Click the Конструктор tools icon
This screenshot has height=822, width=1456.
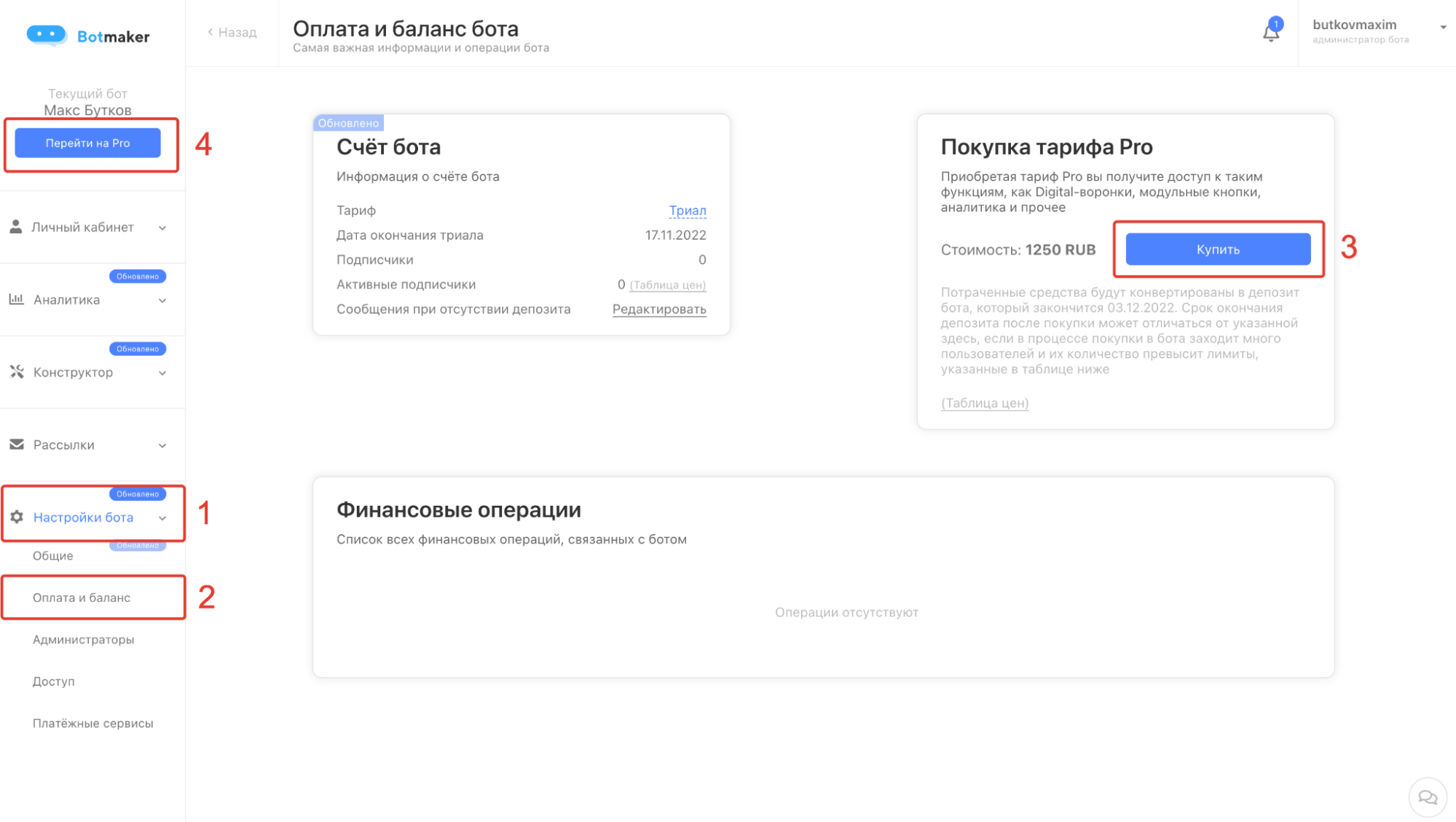(17, 372)
